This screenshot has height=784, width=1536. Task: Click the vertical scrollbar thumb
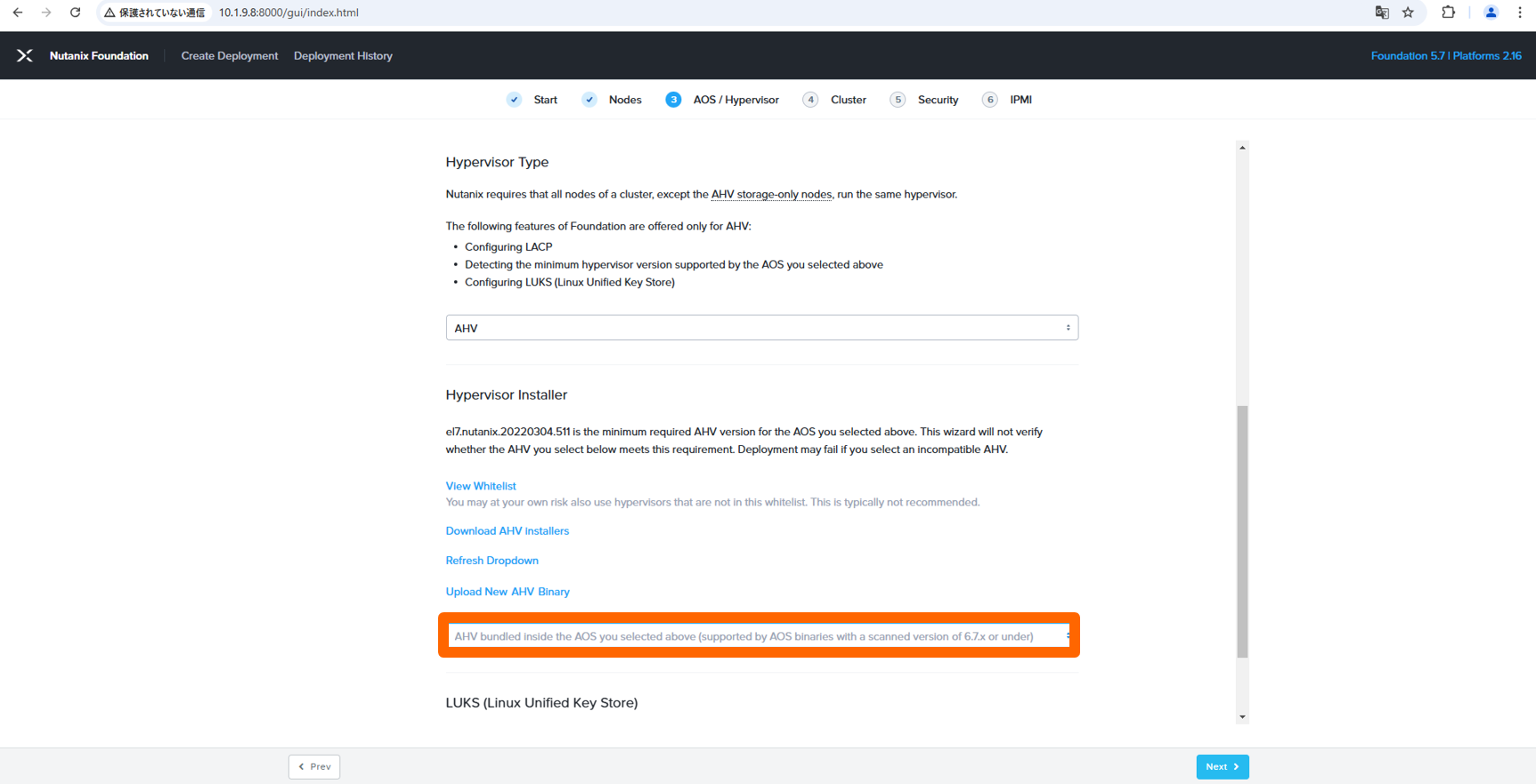(1242, 531)
